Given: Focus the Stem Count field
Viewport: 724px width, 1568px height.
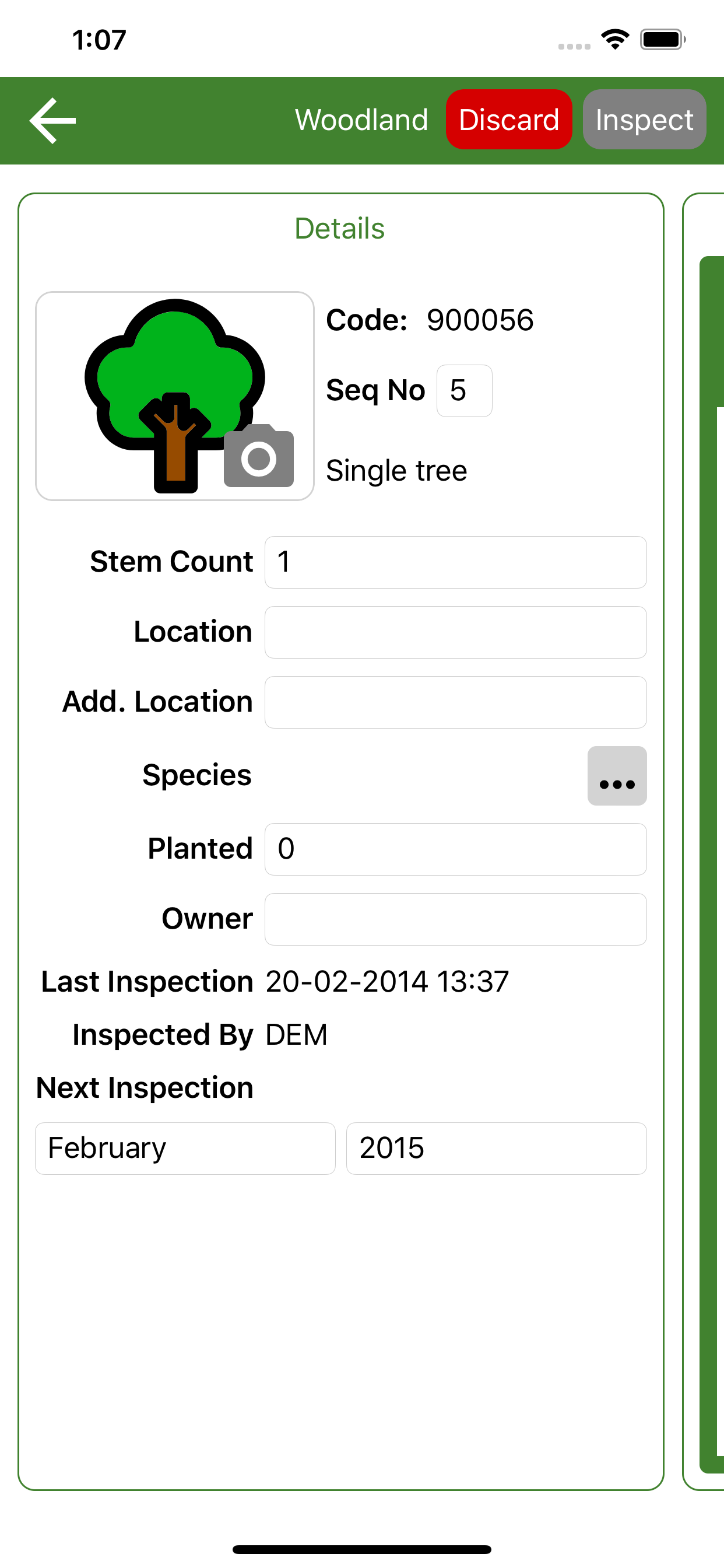Looking at the screenshot, I should [x=456, y=562].
